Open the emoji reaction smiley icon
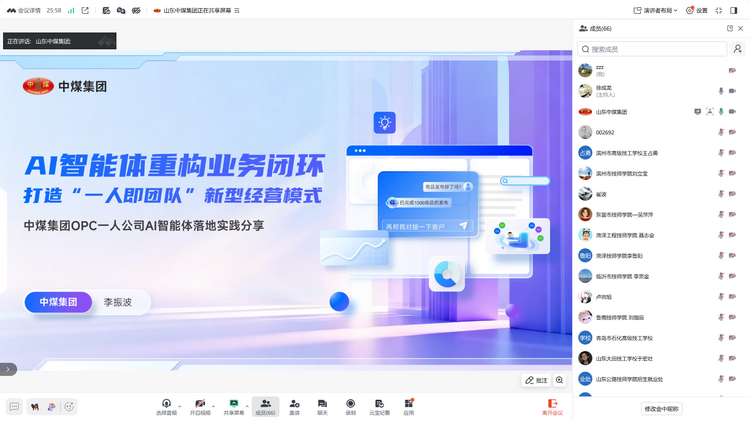Image resolution: width=750 pixels, height=421 pixels. coord(69,407)
